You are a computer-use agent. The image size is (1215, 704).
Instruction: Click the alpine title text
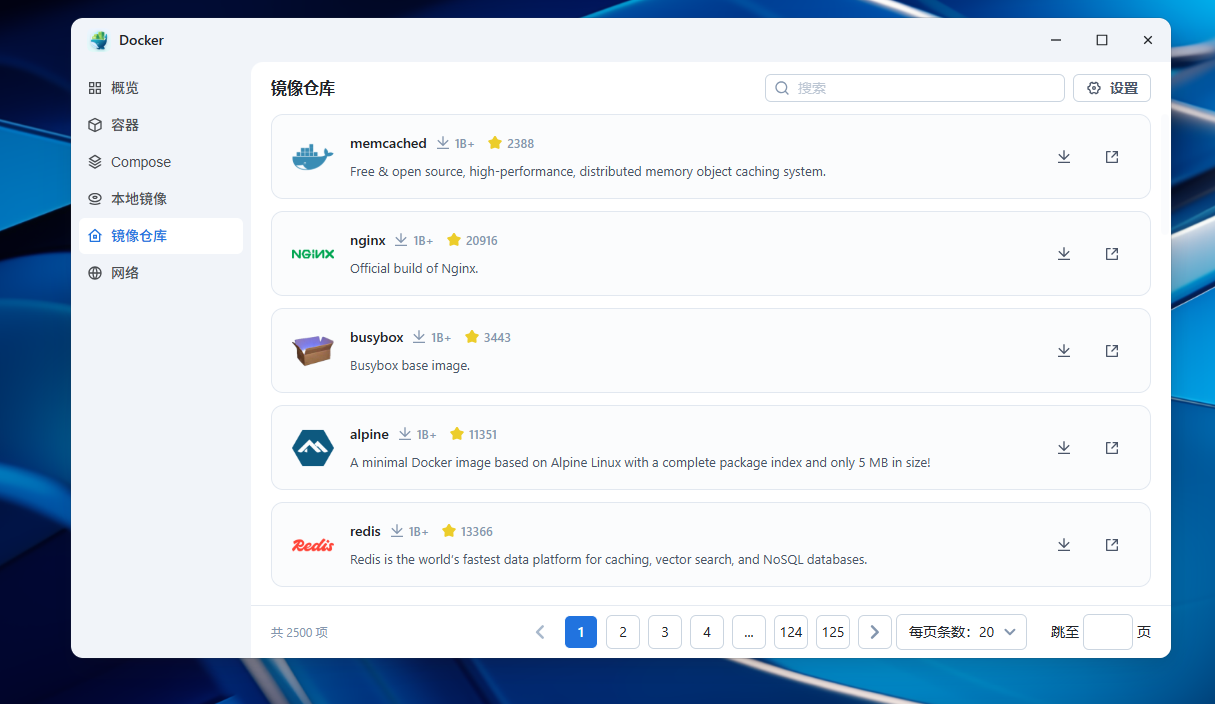tap(369, 434)
